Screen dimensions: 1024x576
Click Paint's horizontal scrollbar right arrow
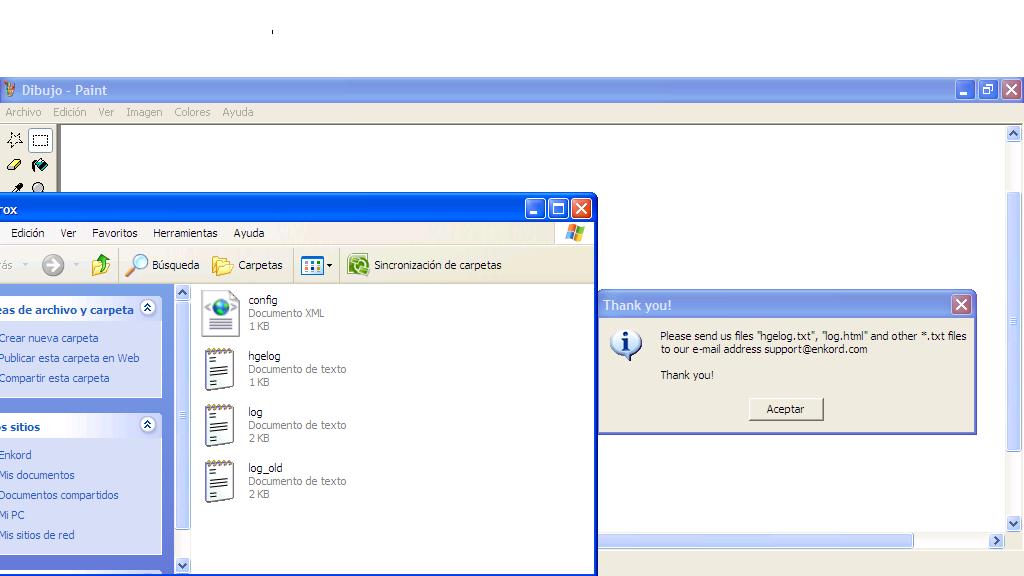point(996,541)
